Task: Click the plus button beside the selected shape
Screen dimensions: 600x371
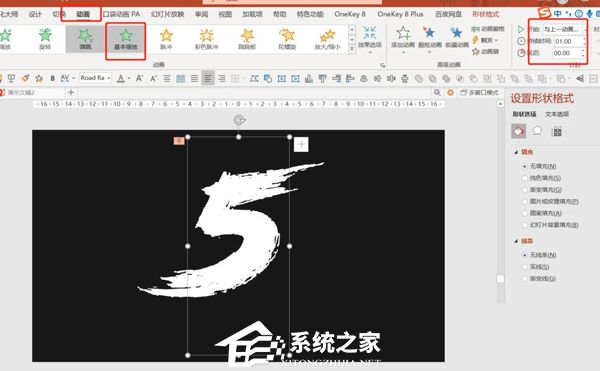Action: [301, 145]
